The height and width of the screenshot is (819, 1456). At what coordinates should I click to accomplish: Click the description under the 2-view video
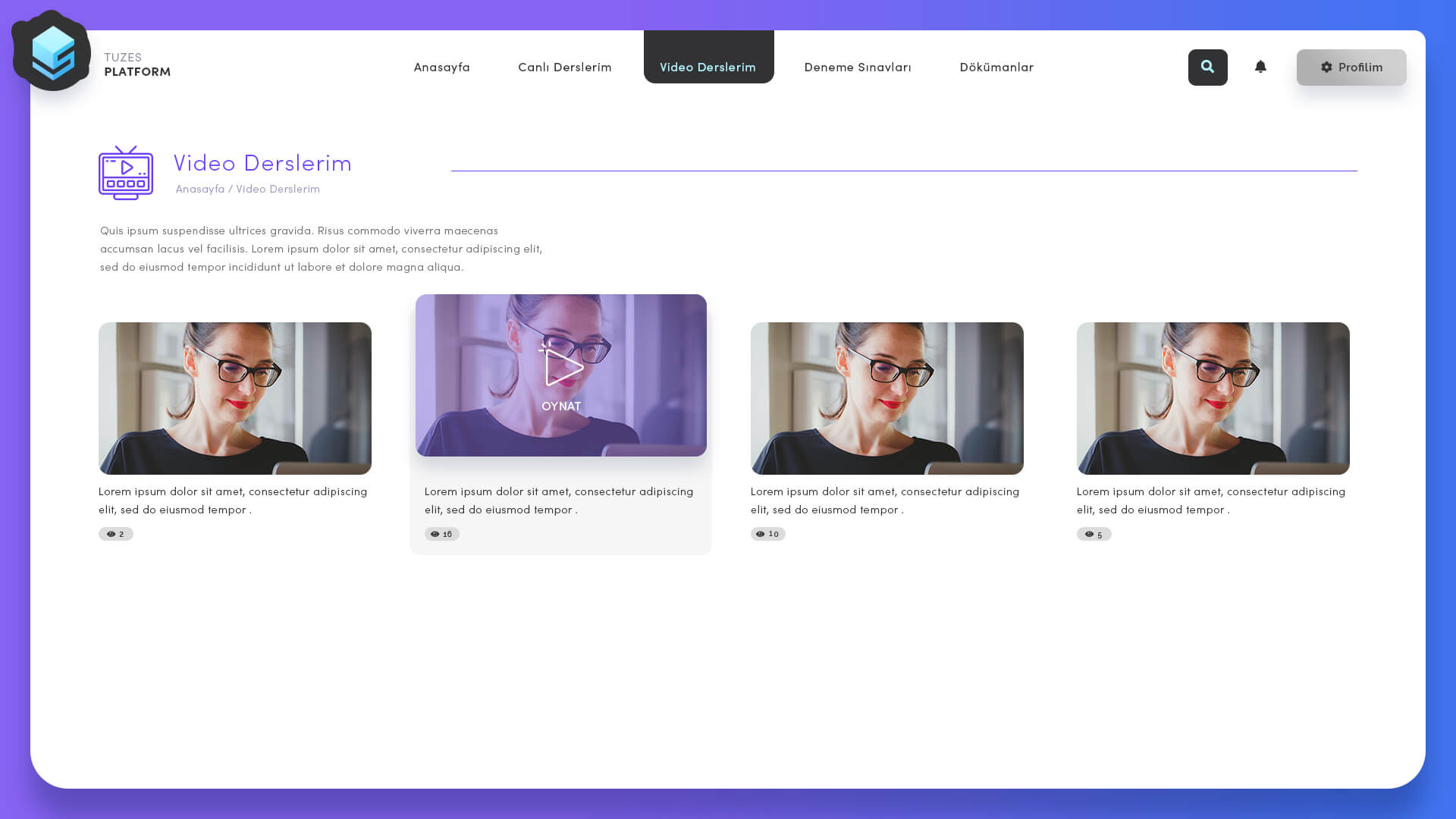(233, 500)
